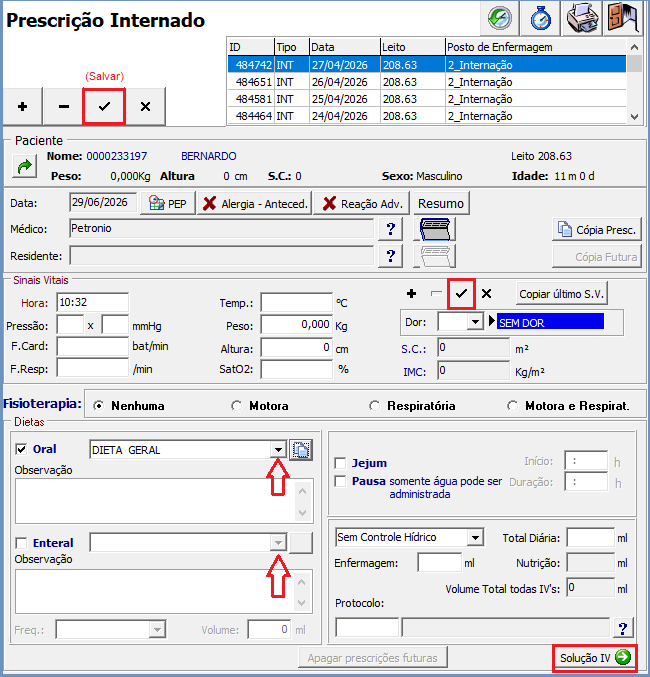This screenshot has height=677, width=650.
Task: Open the Dor pain level dropdown
Action: [475, 322]
